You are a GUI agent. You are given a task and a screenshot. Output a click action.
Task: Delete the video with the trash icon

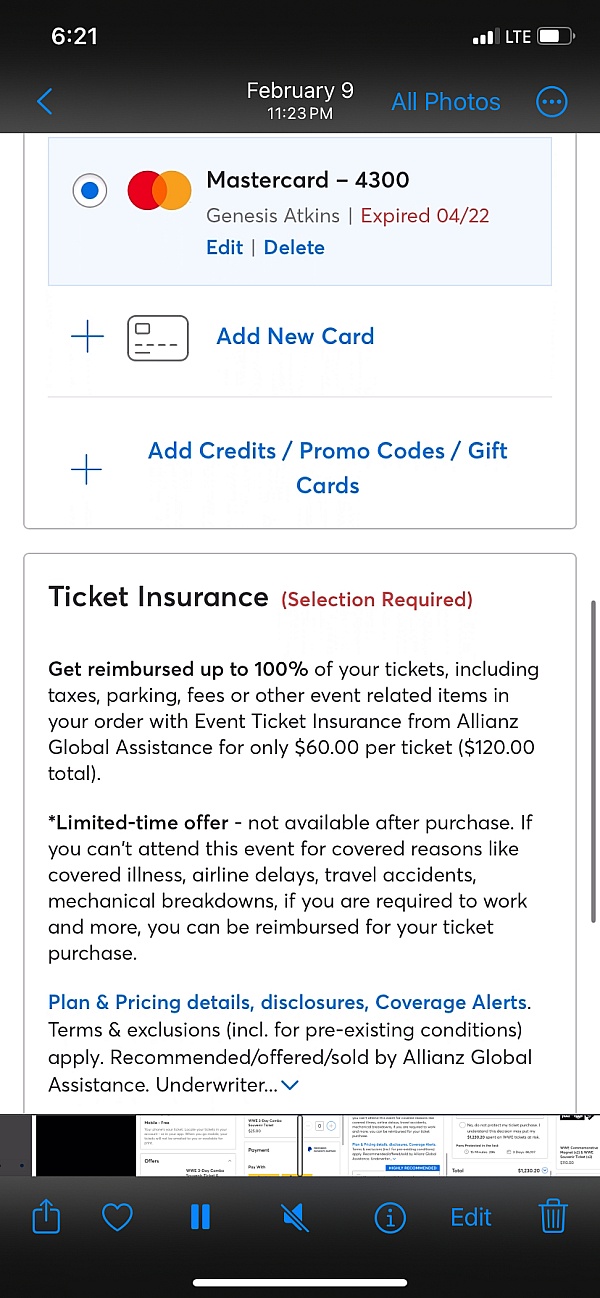pyautogui.click(x=553, y=1216)
